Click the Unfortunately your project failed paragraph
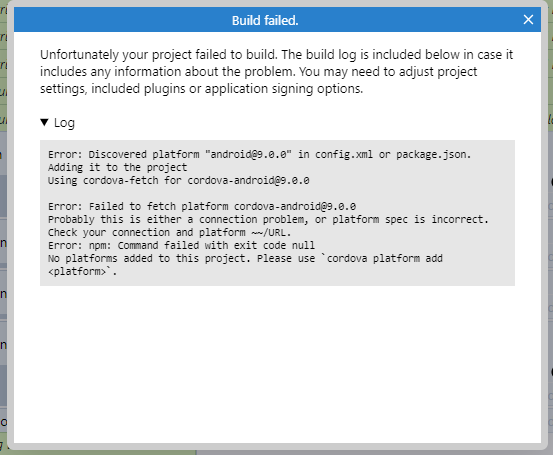The width and height of the screenshot is (553, 455). tap(276, 72)
